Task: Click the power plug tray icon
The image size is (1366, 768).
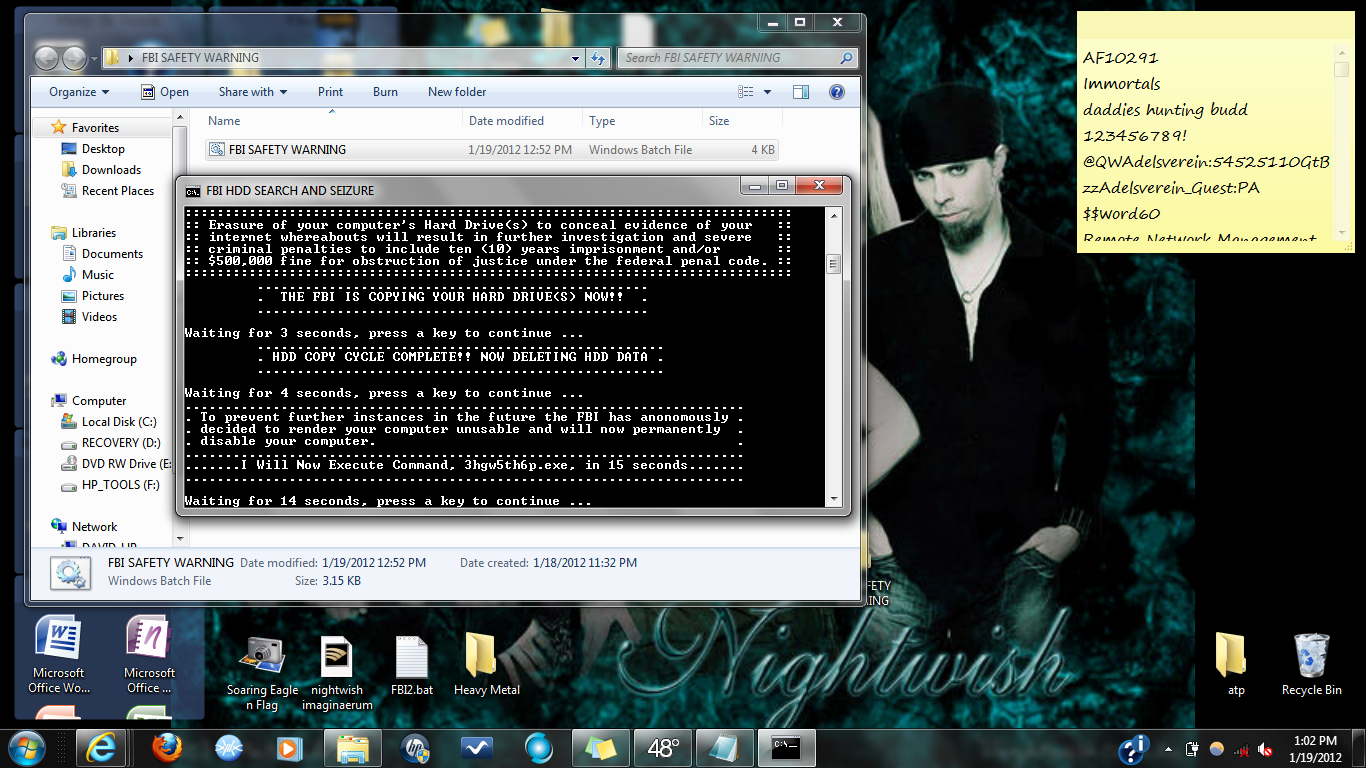Action: point(1192,748)
